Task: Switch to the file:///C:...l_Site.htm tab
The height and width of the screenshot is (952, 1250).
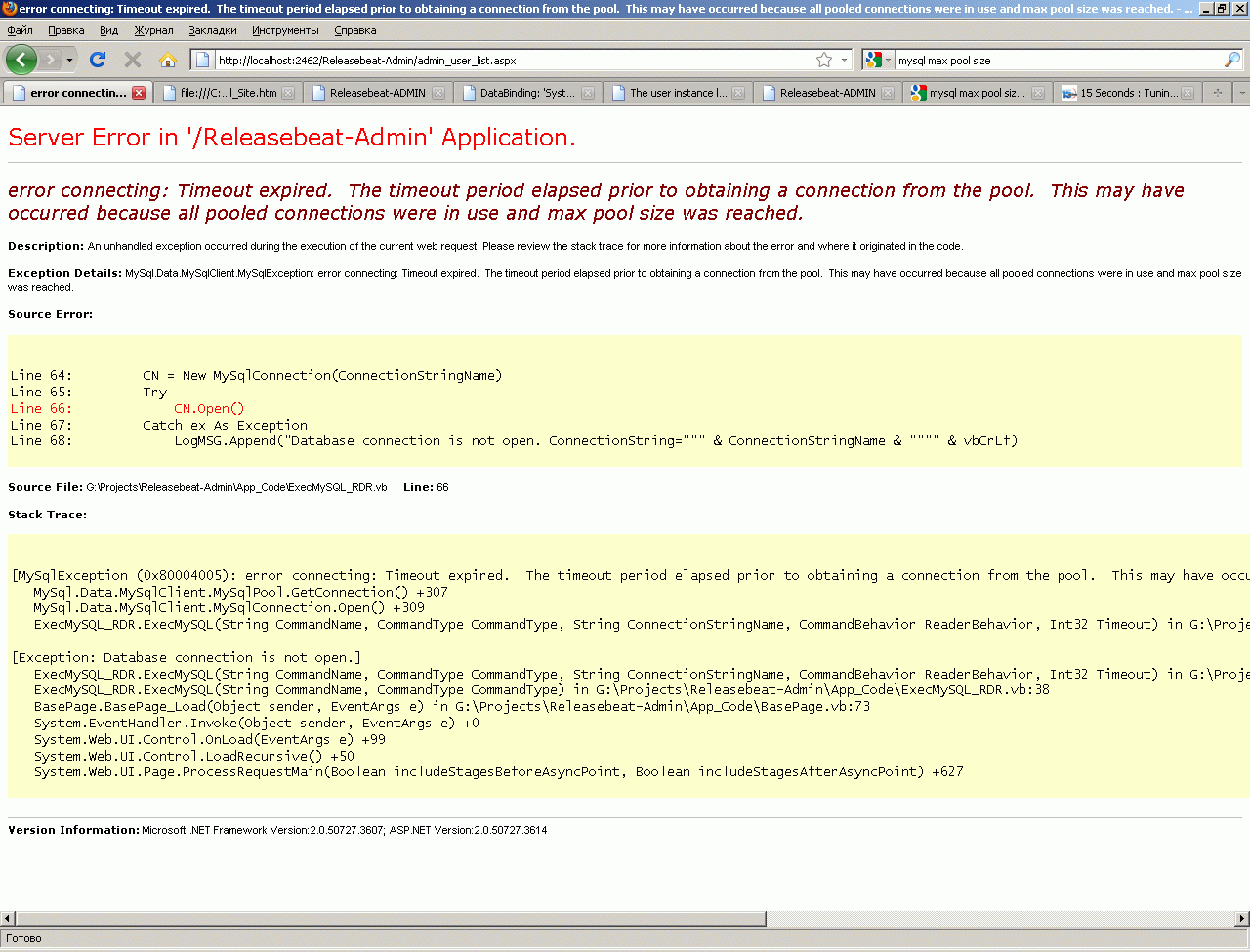Action: pyautogui.click(x=228, y=93)
